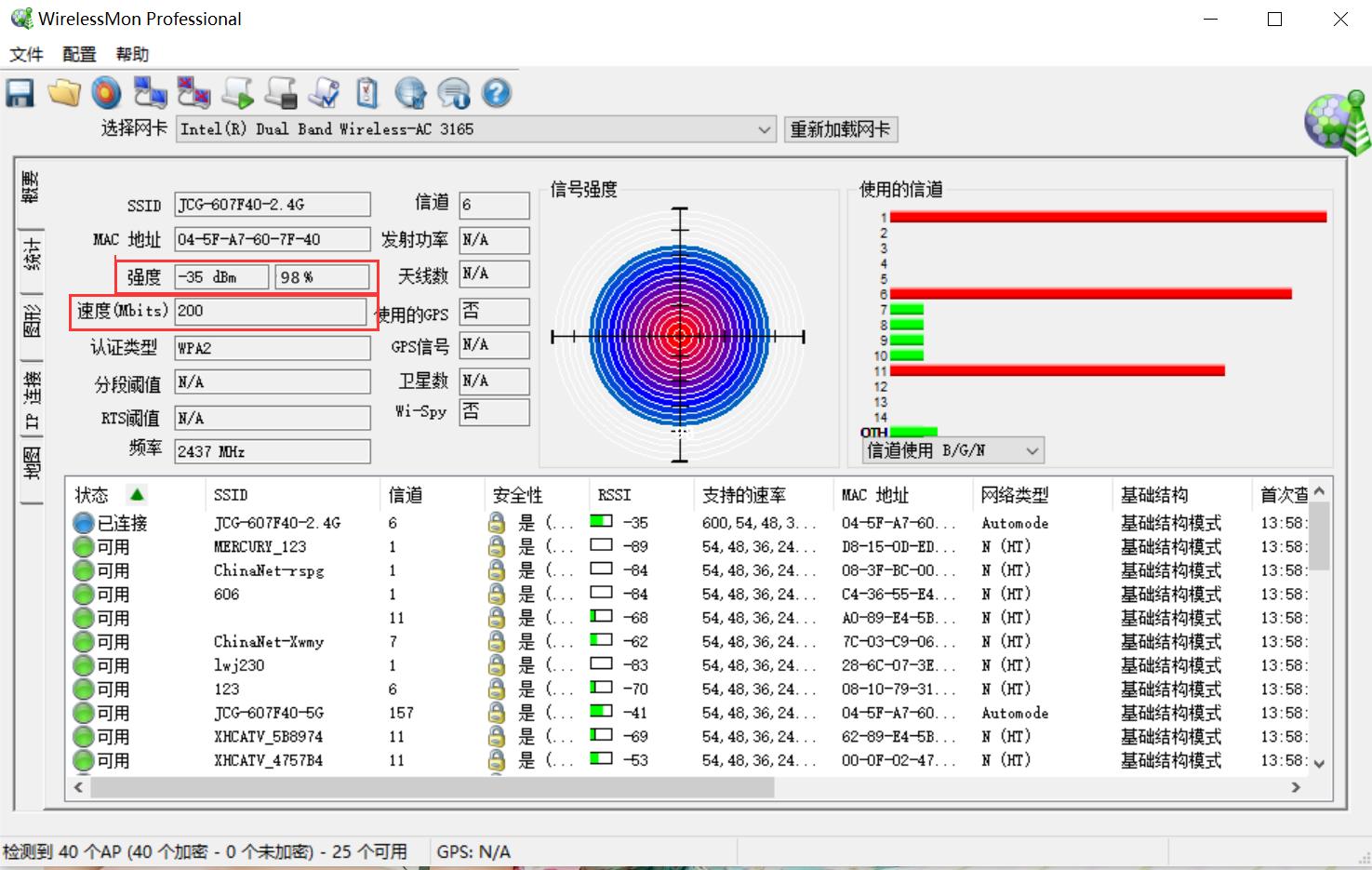Click the speech bubble info icon

tap(454, 93)
